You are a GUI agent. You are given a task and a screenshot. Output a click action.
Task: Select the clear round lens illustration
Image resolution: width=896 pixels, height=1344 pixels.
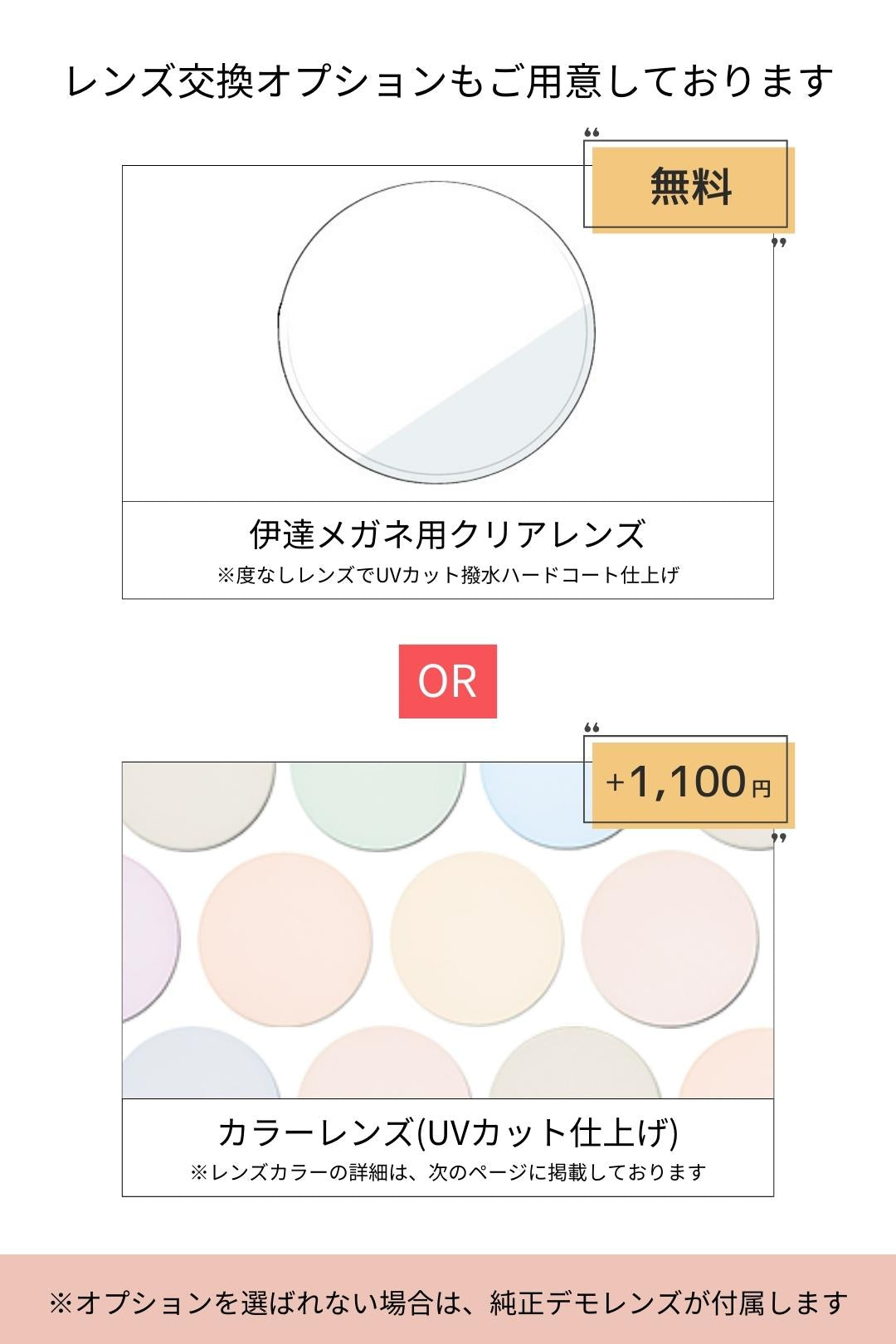click(436, 332)
